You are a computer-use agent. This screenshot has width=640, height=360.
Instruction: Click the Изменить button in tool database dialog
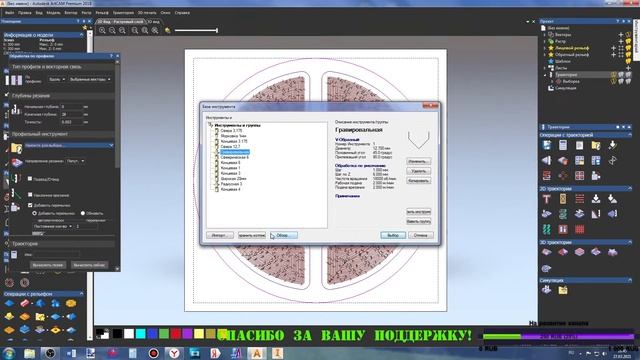coord(418,161)
